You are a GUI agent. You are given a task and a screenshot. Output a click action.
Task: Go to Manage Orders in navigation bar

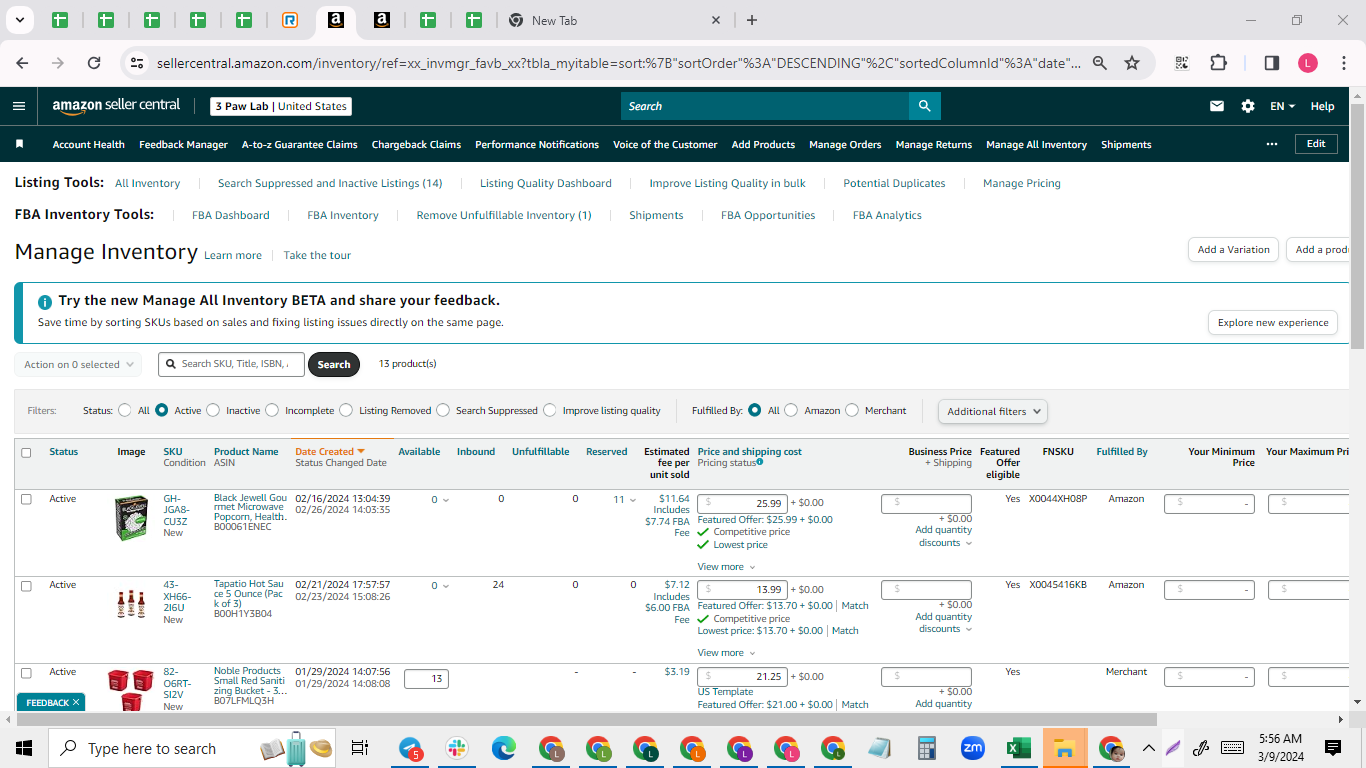(x=845, y=144)
